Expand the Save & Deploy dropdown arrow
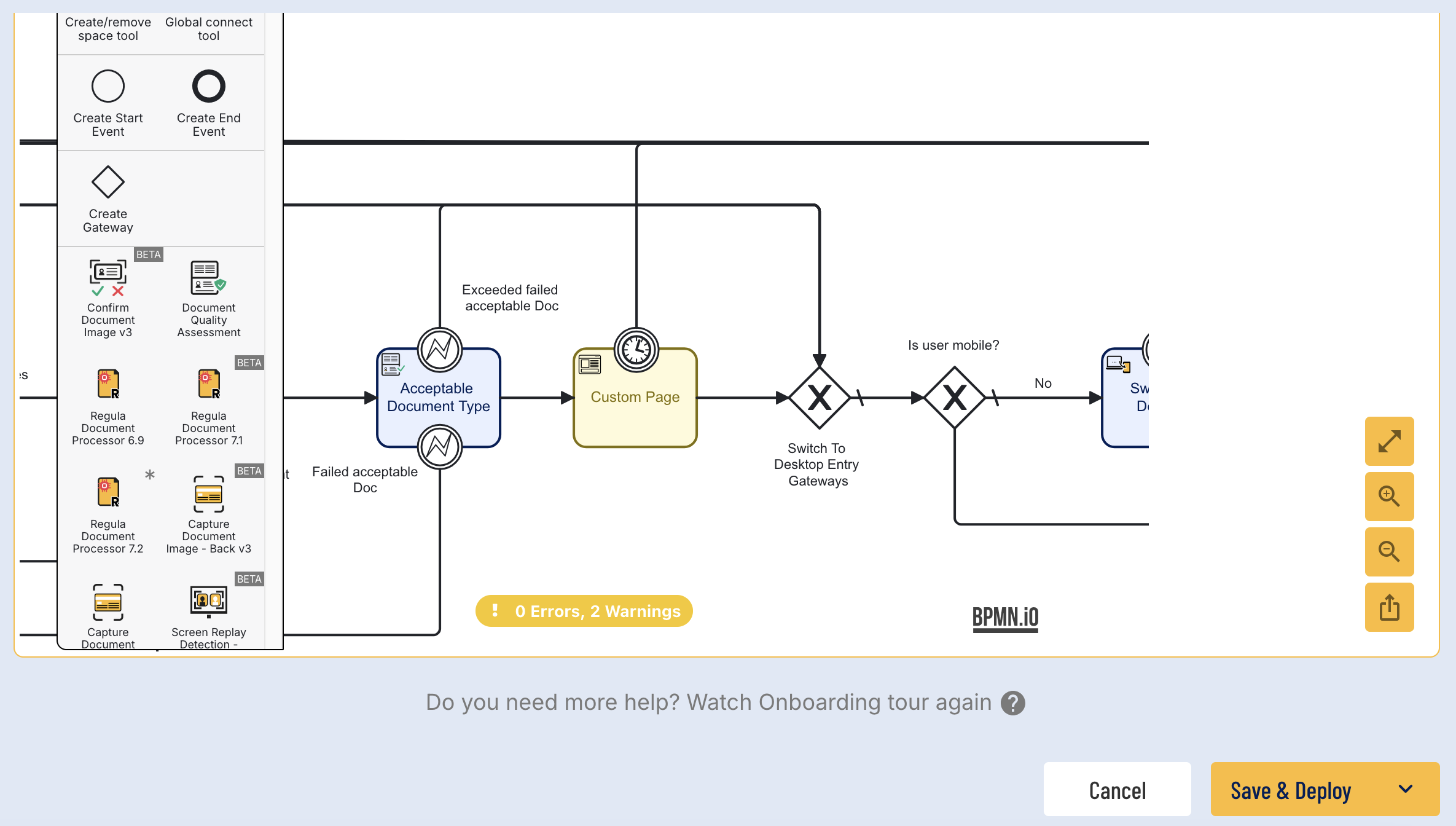 (x=1406, y=789)
